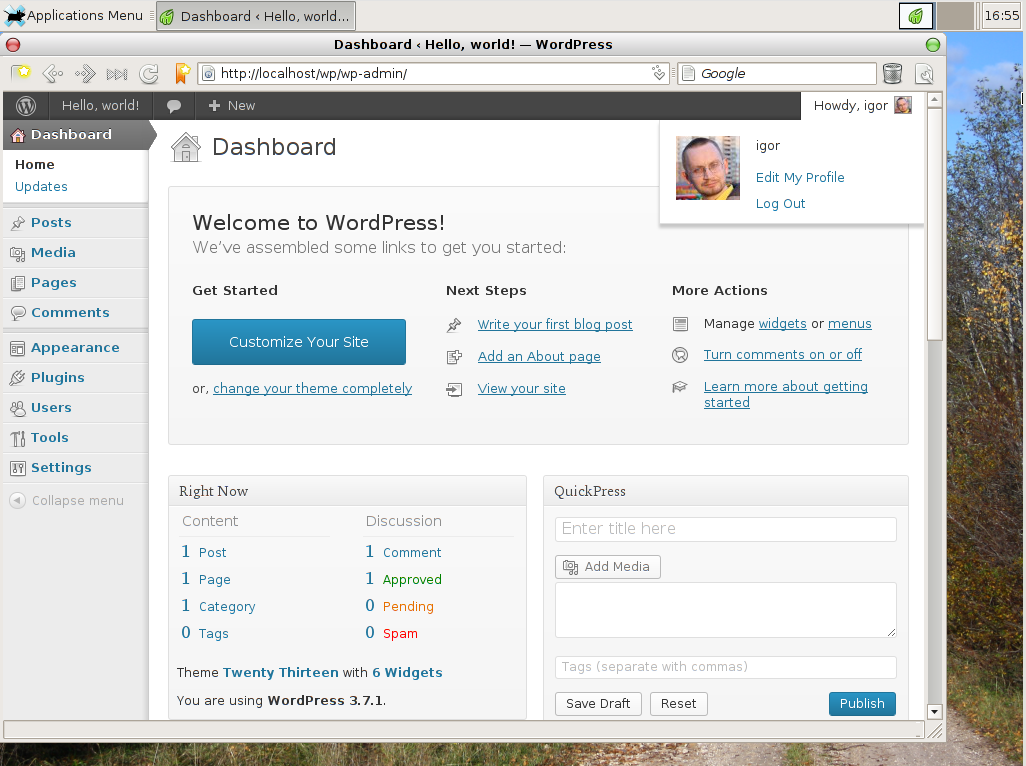Open the Posts menu label
This screenshot has width=1026, height=766.
51,223
